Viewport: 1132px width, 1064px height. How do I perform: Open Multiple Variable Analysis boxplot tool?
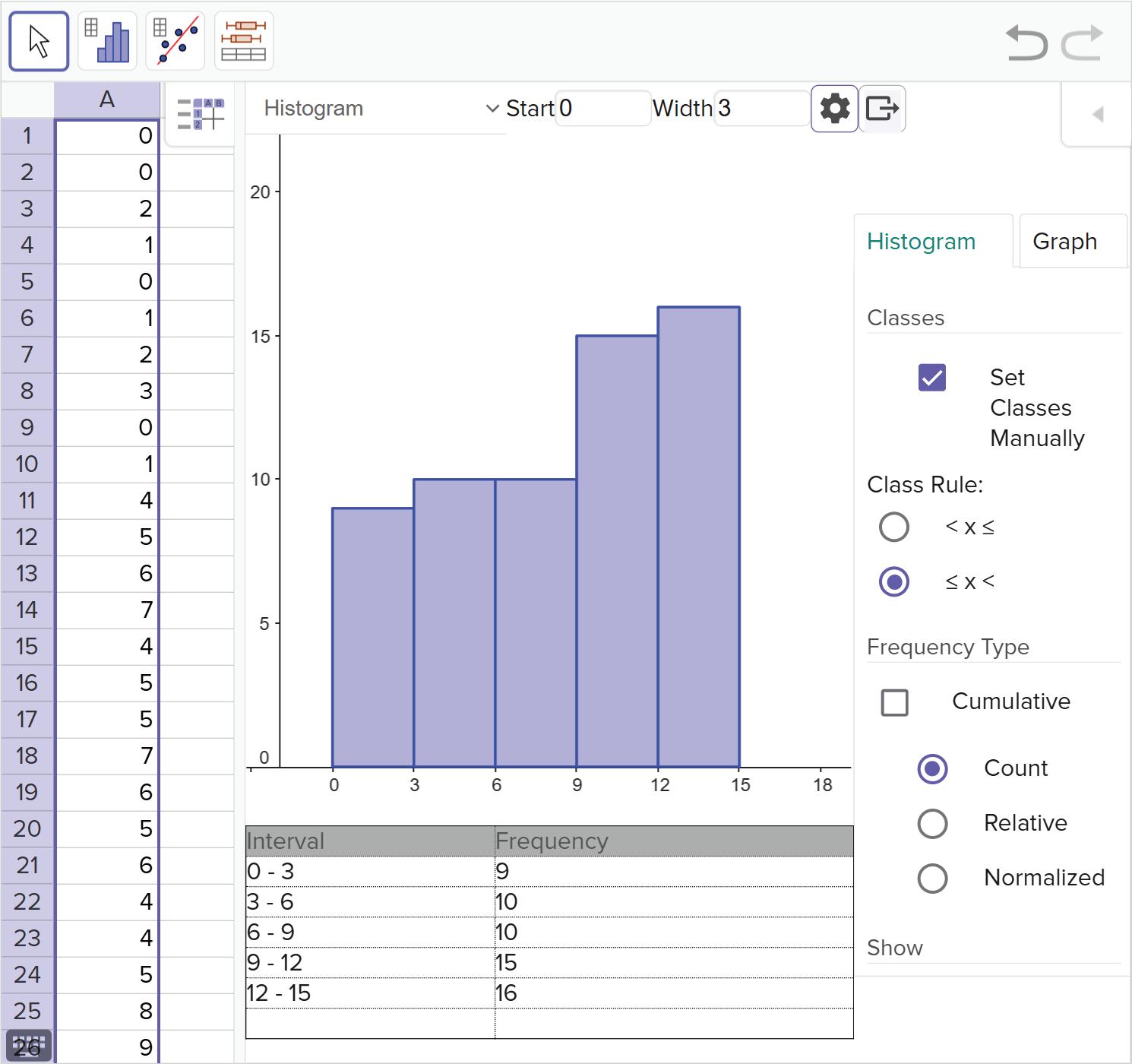coord(244,41)
